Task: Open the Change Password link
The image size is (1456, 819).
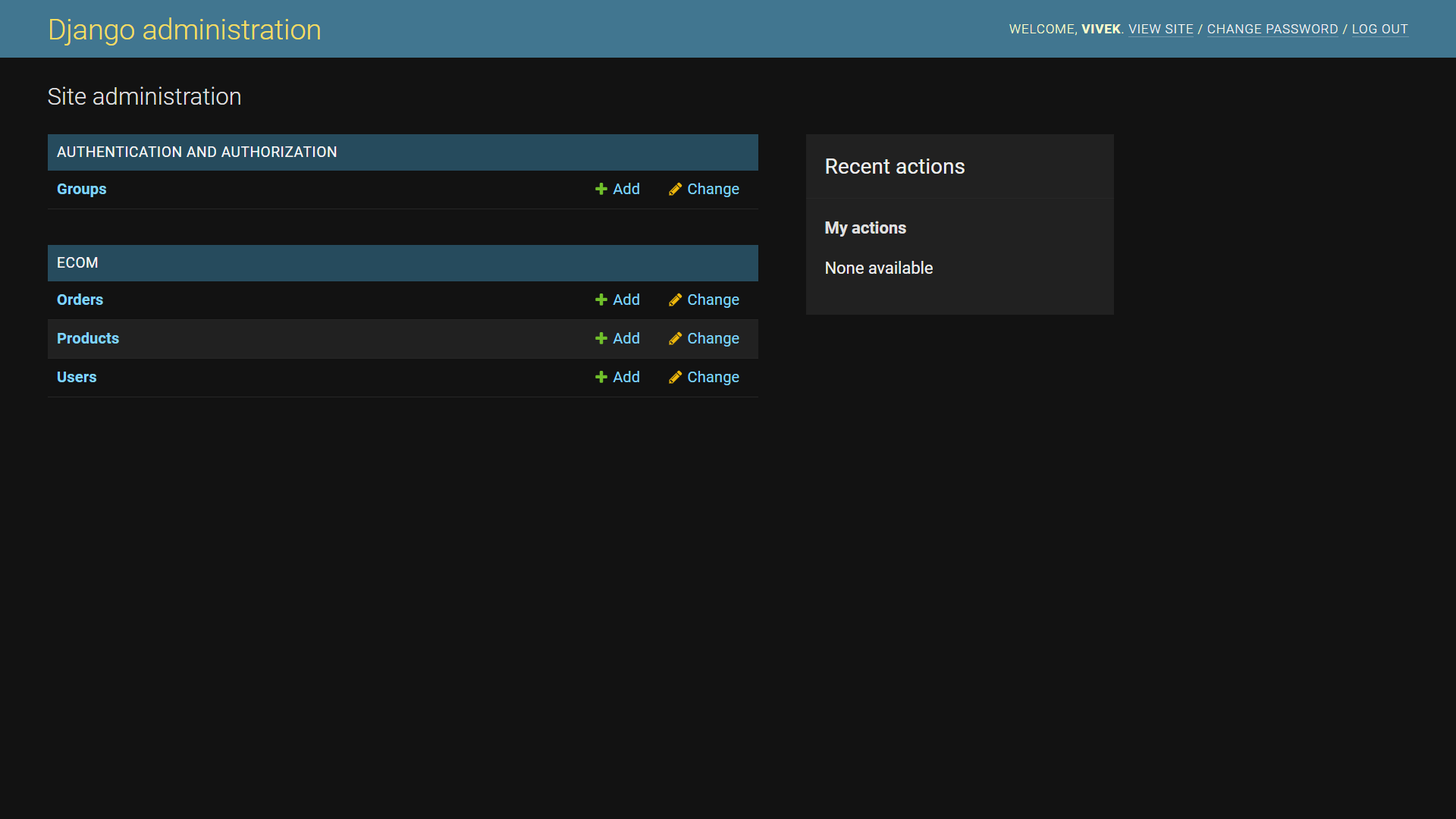Action: (1272, 29)
